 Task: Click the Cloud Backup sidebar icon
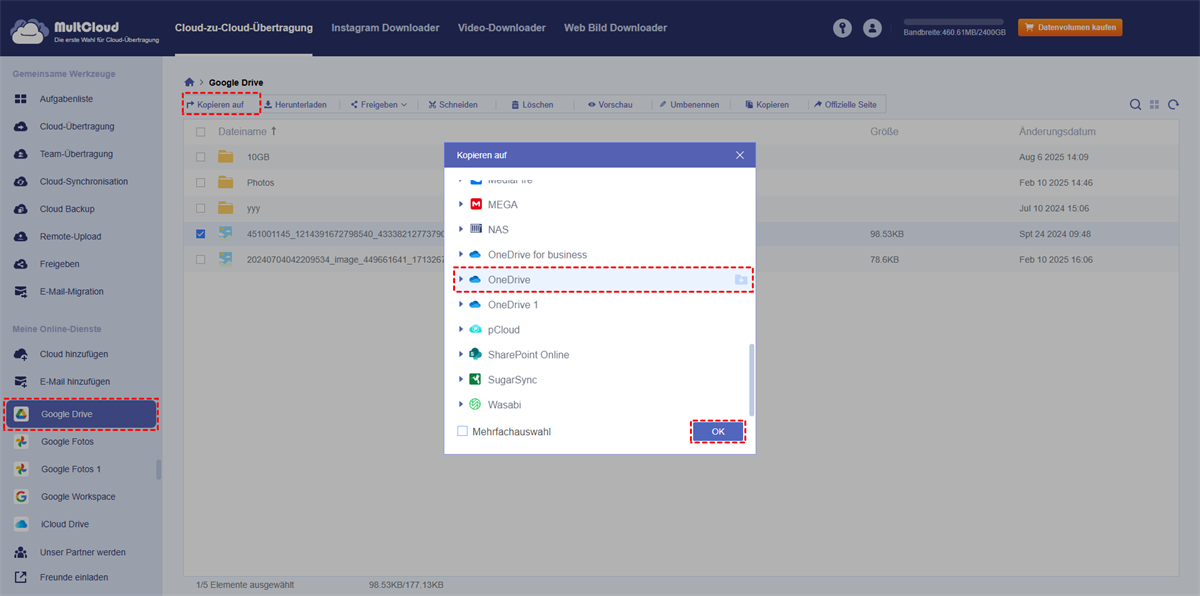tap(21, 209)
